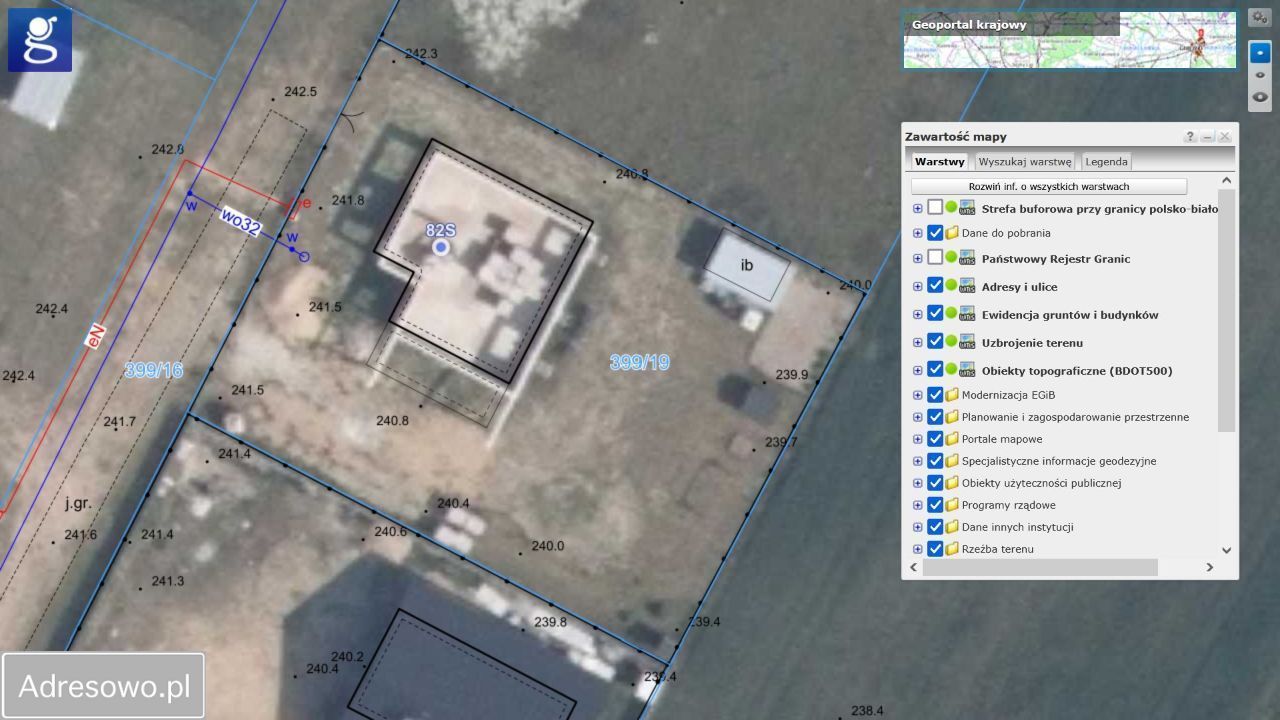
Task: Toggle Ewidencja gruntów i budynków checkbox
Action: (x=935, y=314)
